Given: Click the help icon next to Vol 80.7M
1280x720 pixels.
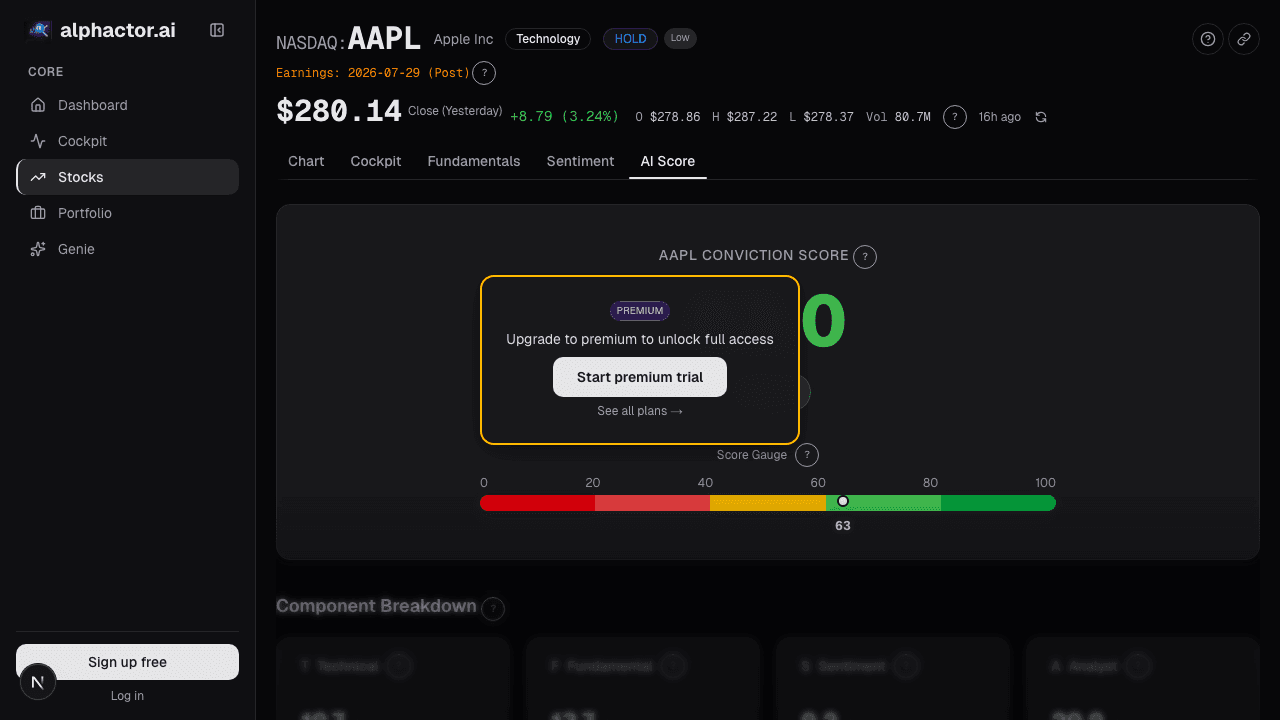Looking at the screenshot, I should [955, 117].
